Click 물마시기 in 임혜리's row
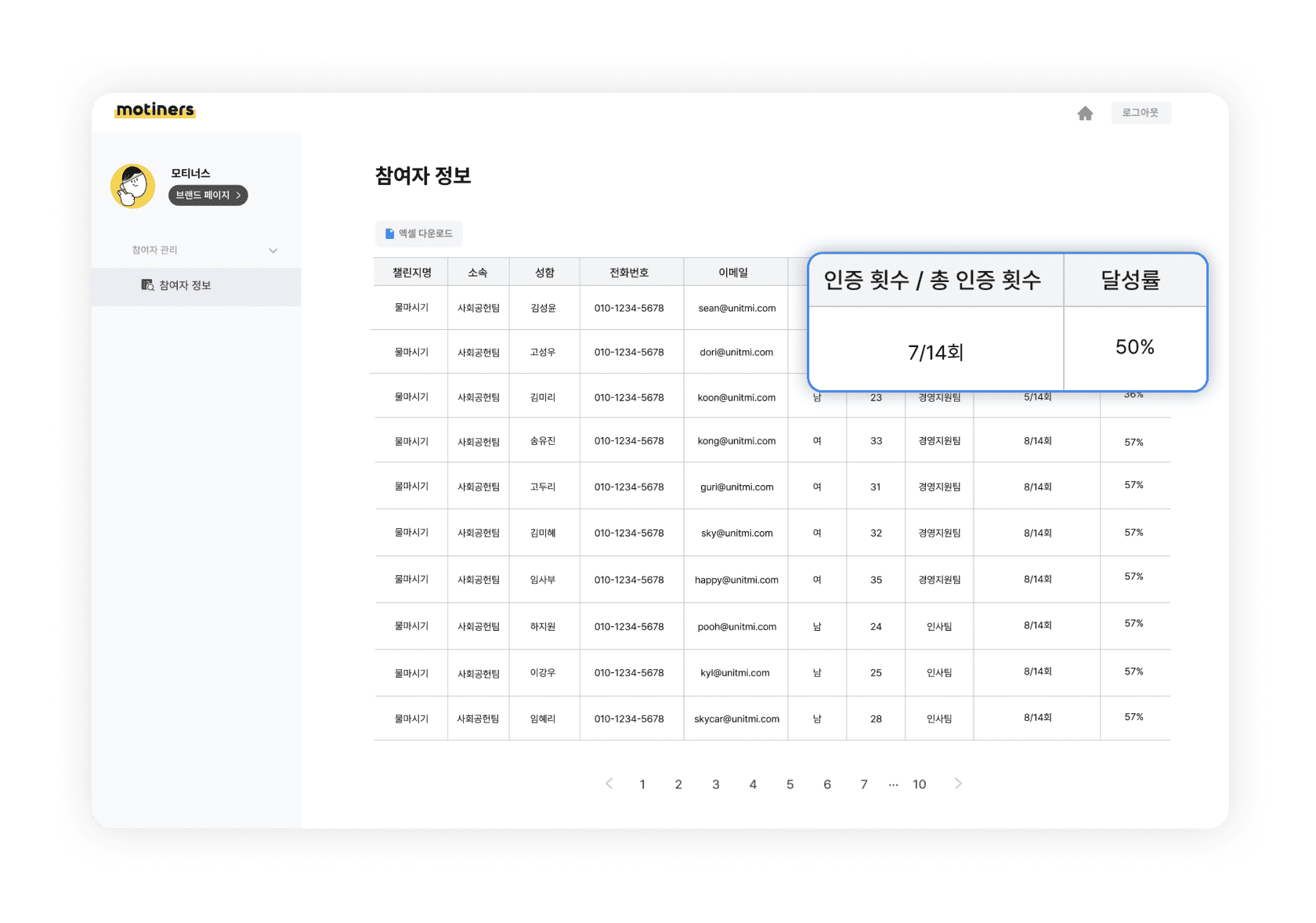Viewport: 1316px width, 923px height. 411,718
